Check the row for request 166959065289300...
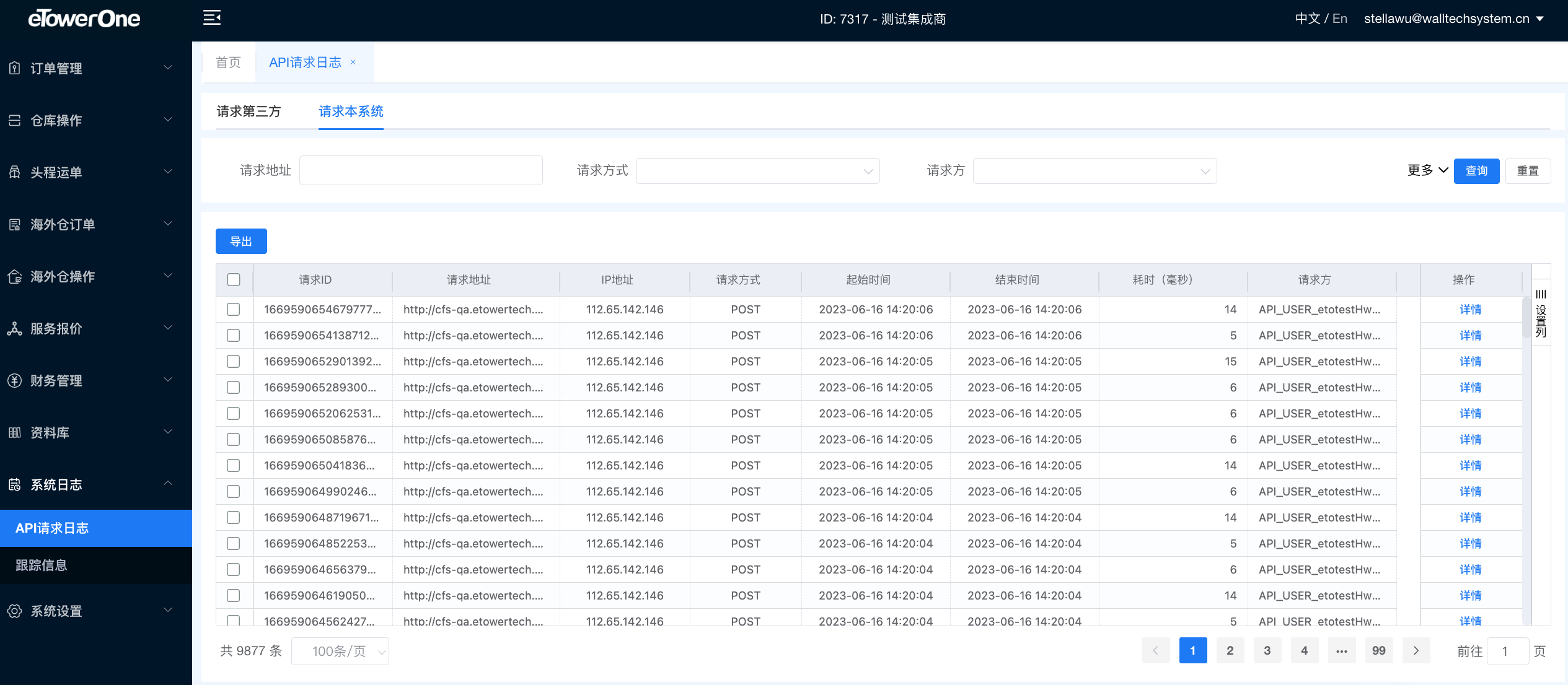This screenshot has height=685, width=1568. [x=234, y=387]
